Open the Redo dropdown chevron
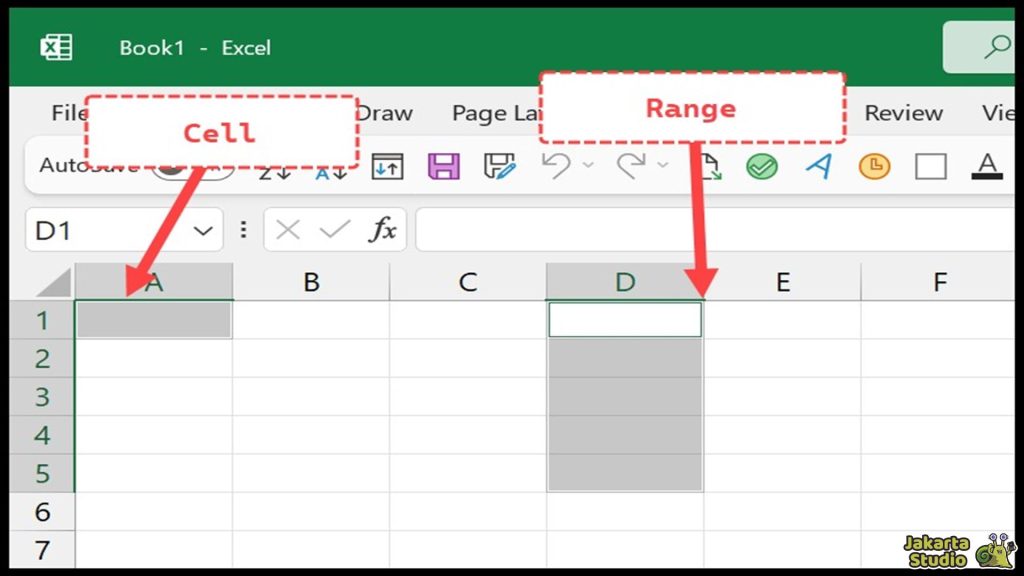 661,165
